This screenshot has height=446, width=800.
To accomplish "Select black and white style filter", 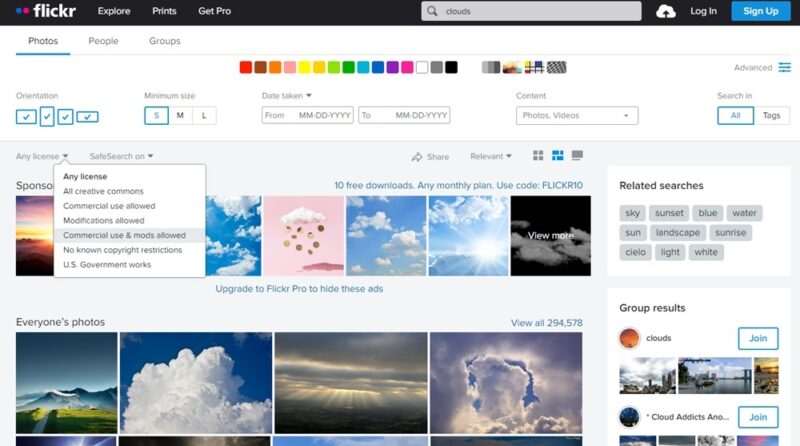I will coord(491,67).
